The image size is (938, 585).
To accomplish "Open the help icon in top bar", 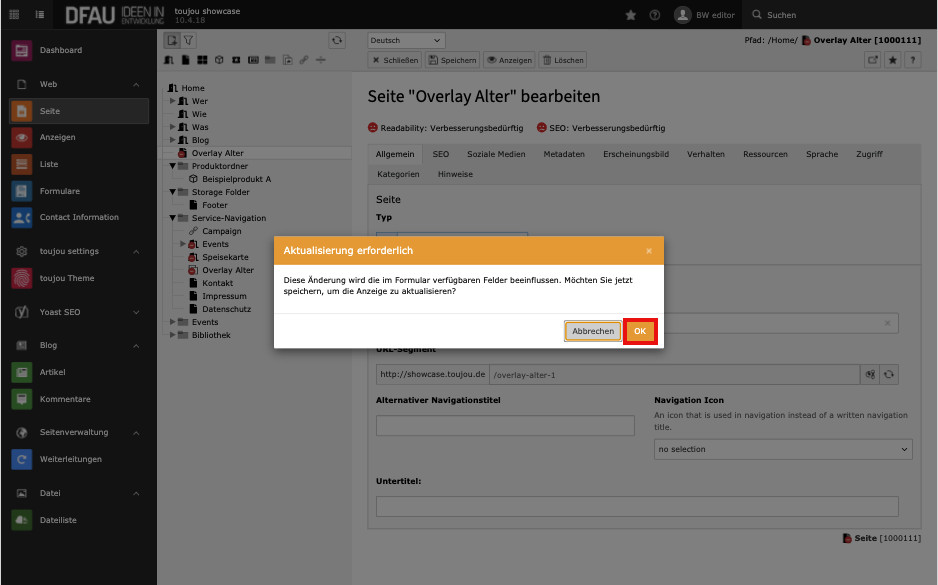I will coord(655,15).
